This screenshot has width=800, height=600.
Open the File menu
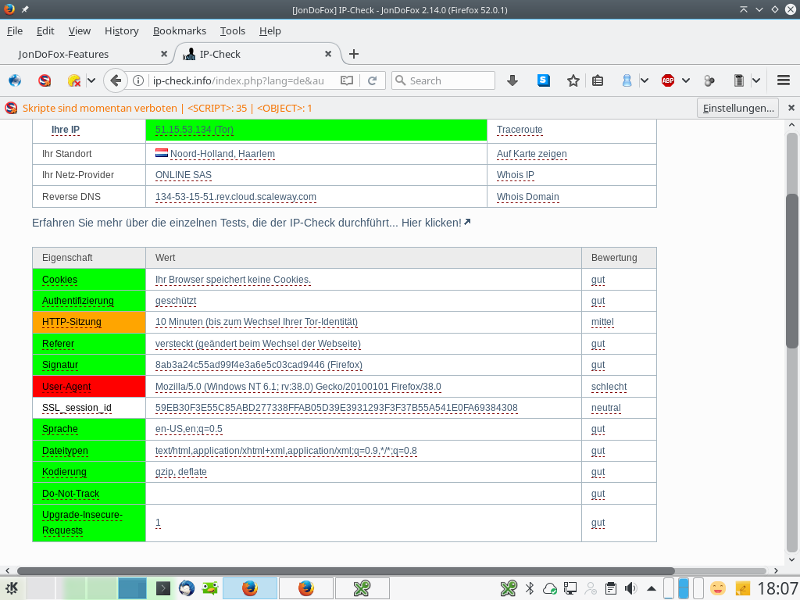coord(15,31)
